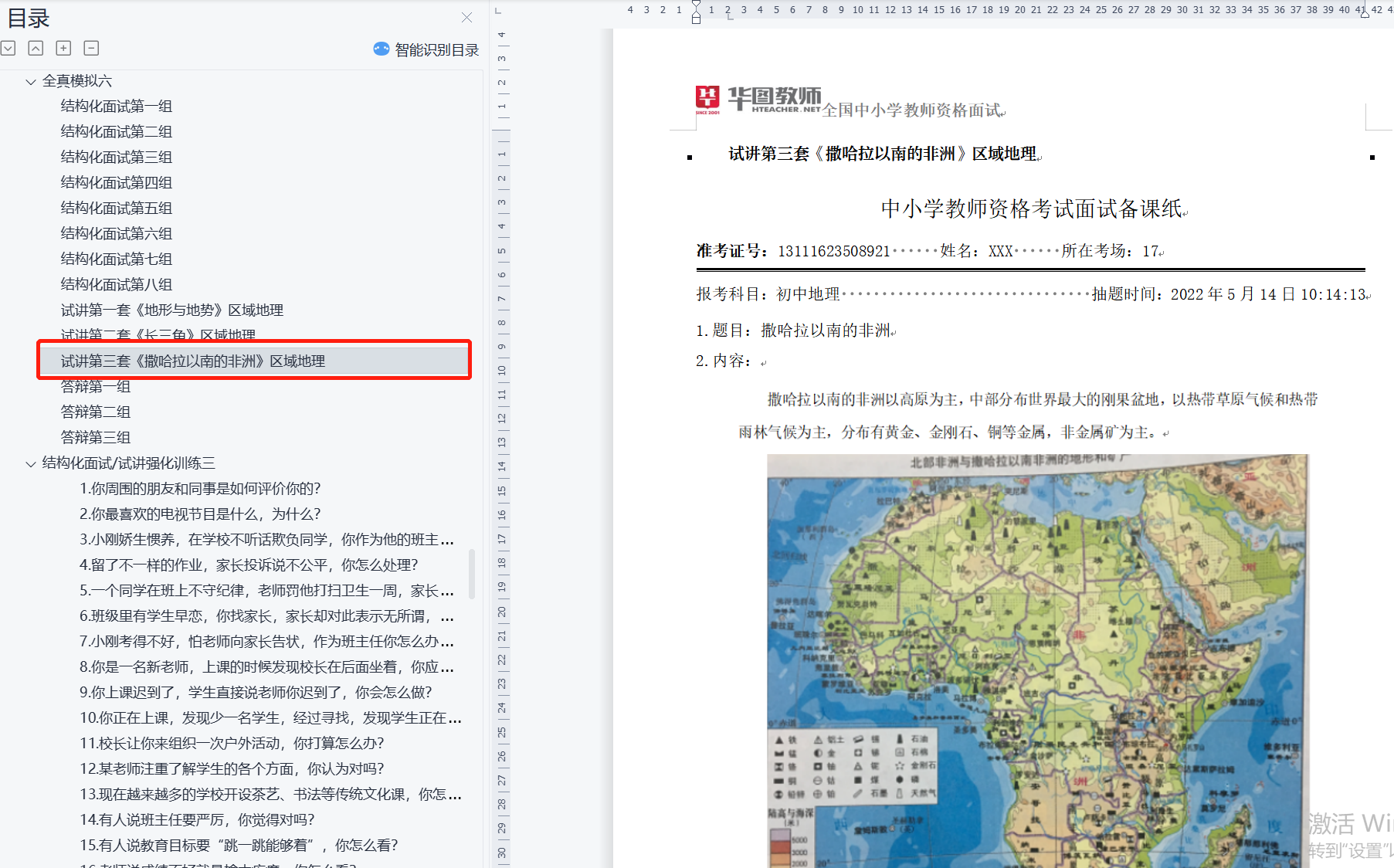Click the expand-all down-chevron icon in 目录 panel
The width and height of the screenshot is (1394, 868).
click(8, 49)
